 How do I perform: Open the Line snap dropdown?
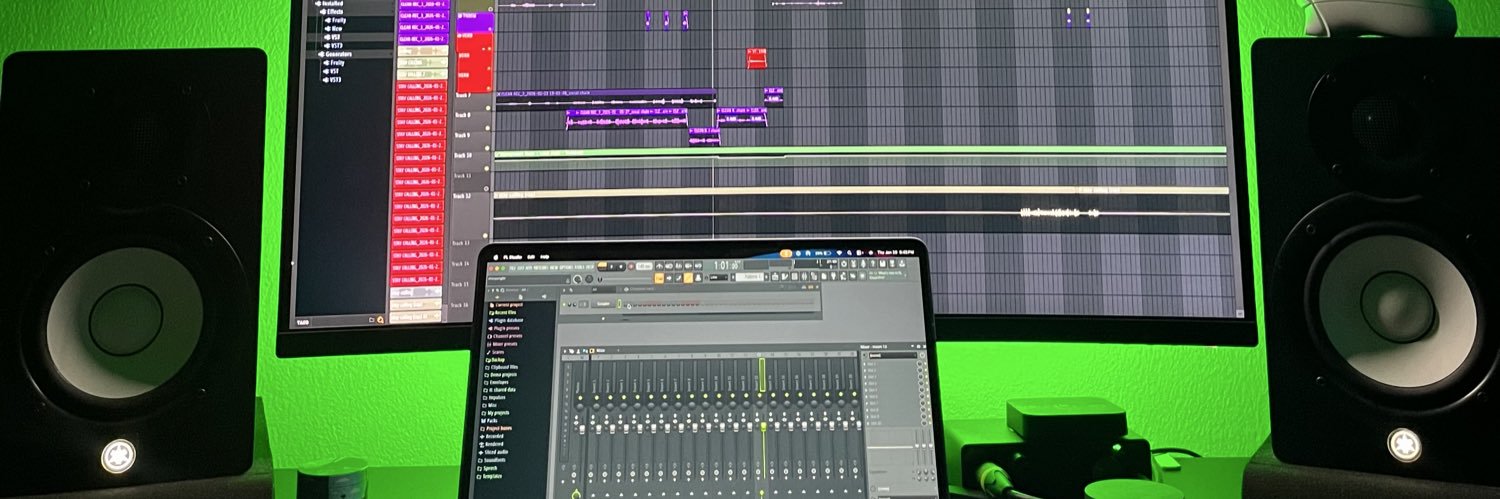[x=719, y=278]
